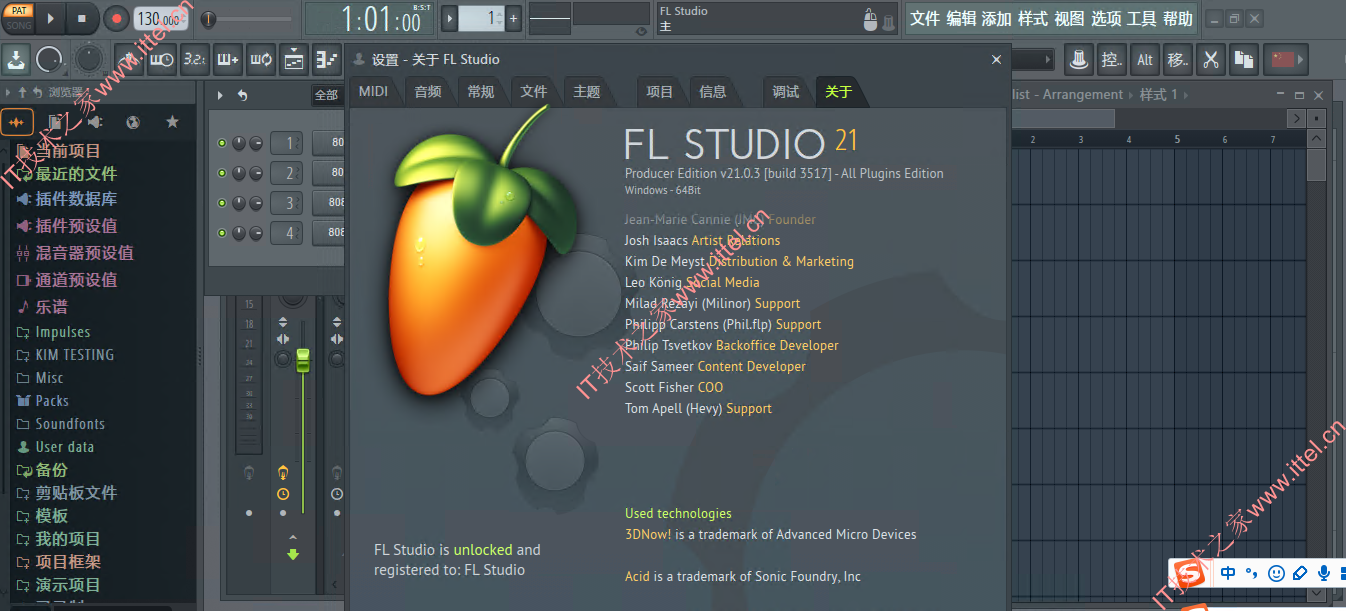Viewport: 1346px width, 611px height.
Task: Toggle Sogou input method in system tray
Action: click(x=1190, y=573)
